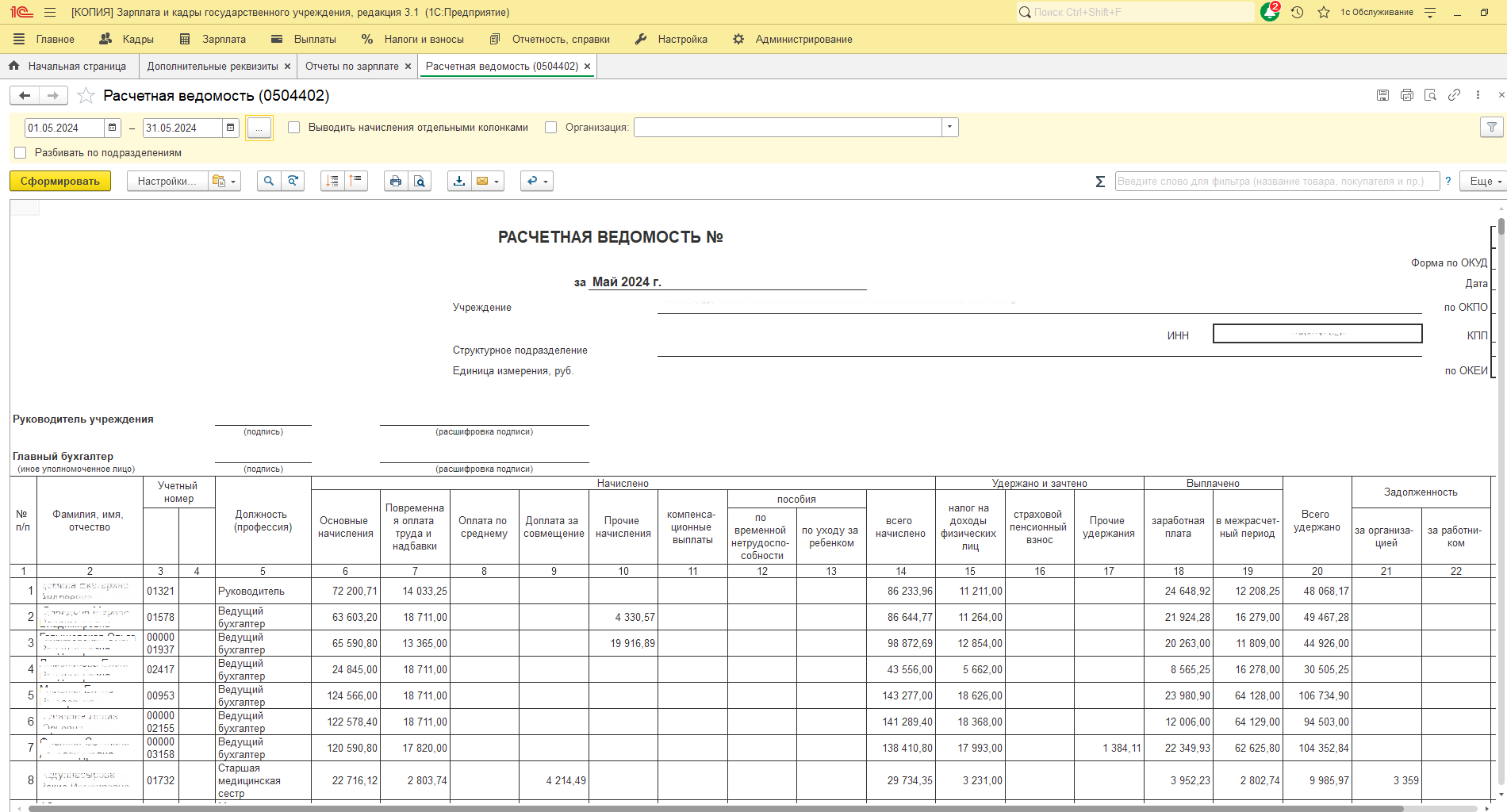Add report to favorites star
Viewport: 1507px width, 812px height.
click(86, 96)
